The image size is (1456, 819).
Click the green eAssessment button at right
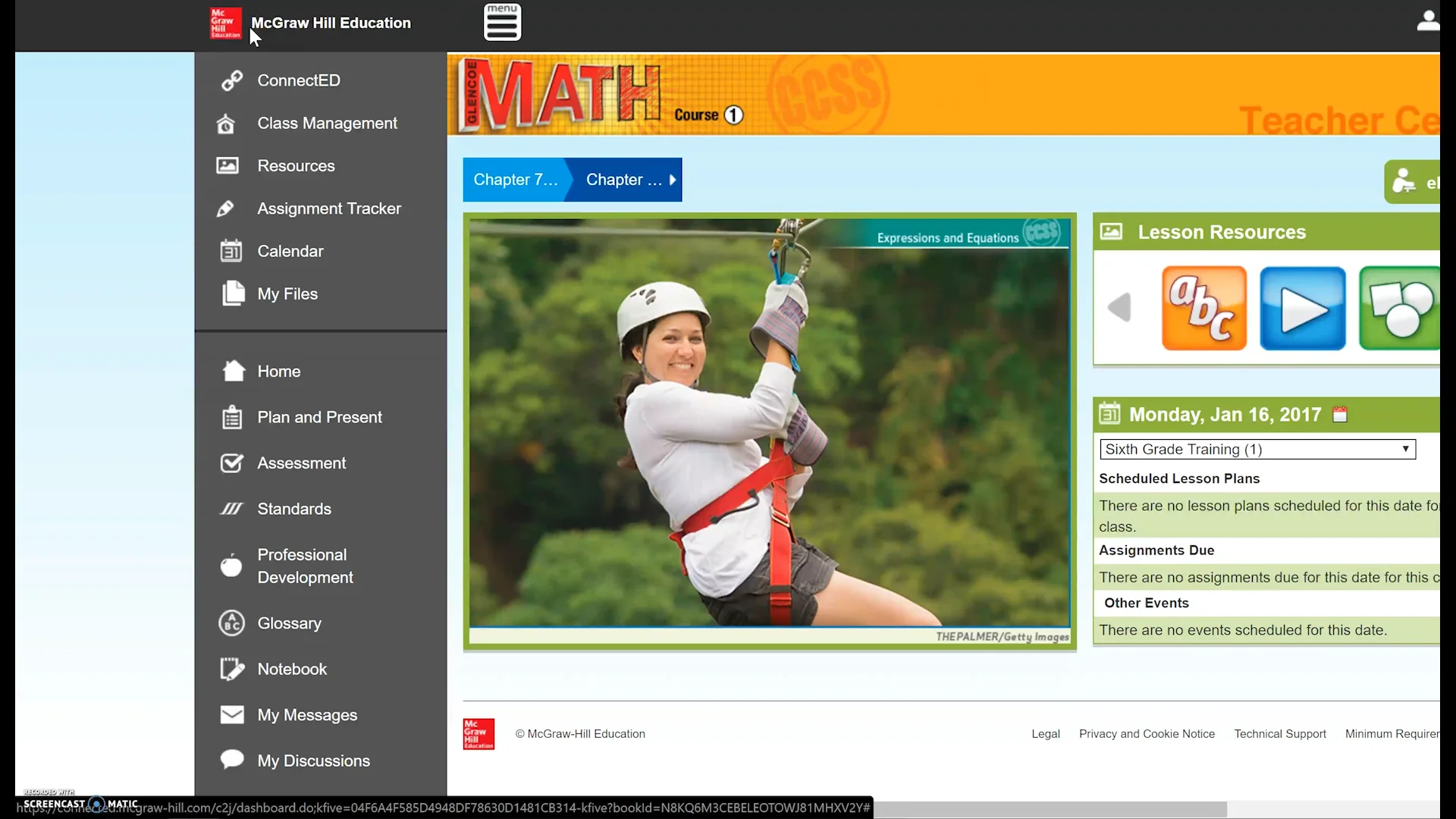[x=1412, y=182]
